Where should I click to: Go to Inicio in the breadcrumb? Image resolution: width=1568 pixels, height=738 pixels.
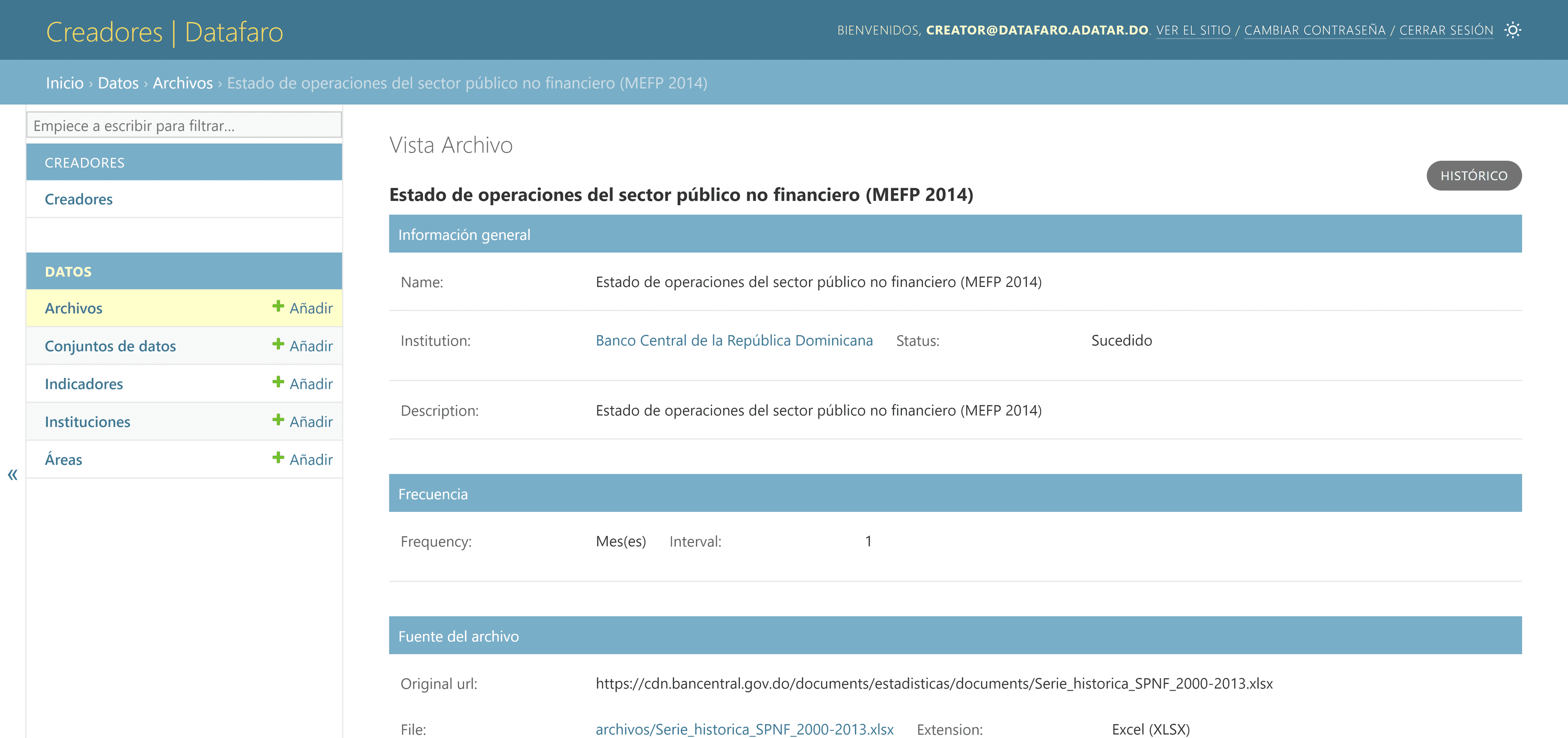(x=65, y=83)
